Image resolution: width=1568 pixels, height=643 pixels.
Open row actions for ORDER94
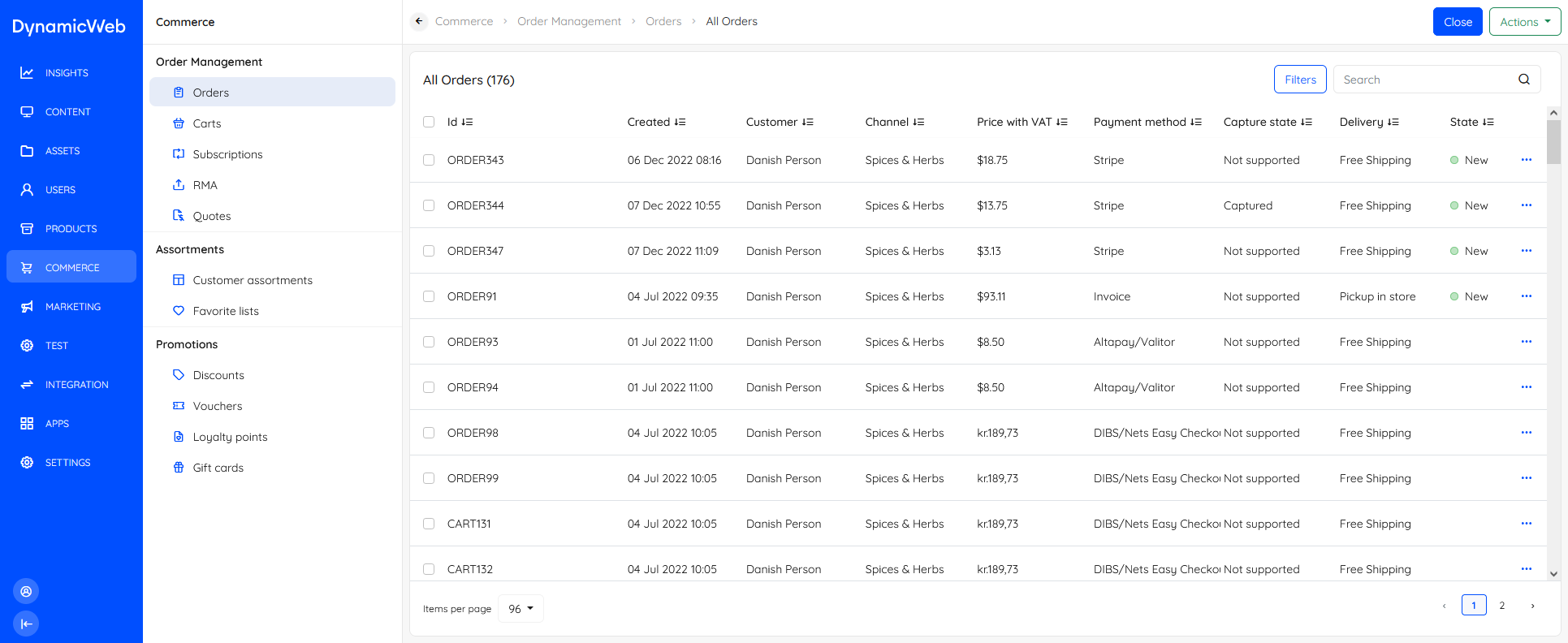click(x=1527, y=387)
